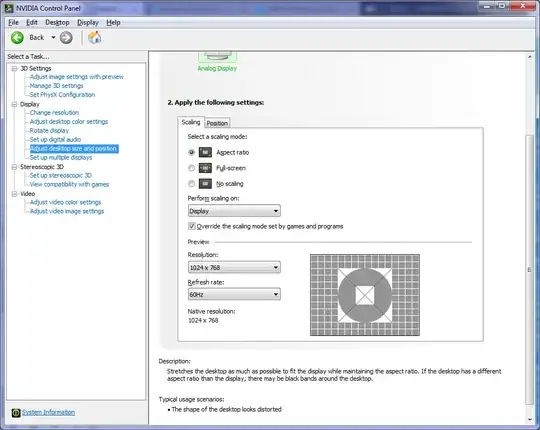Screen dimensions: 540x430
Task: Open the Help menu
Action: [x=113, y=23]
